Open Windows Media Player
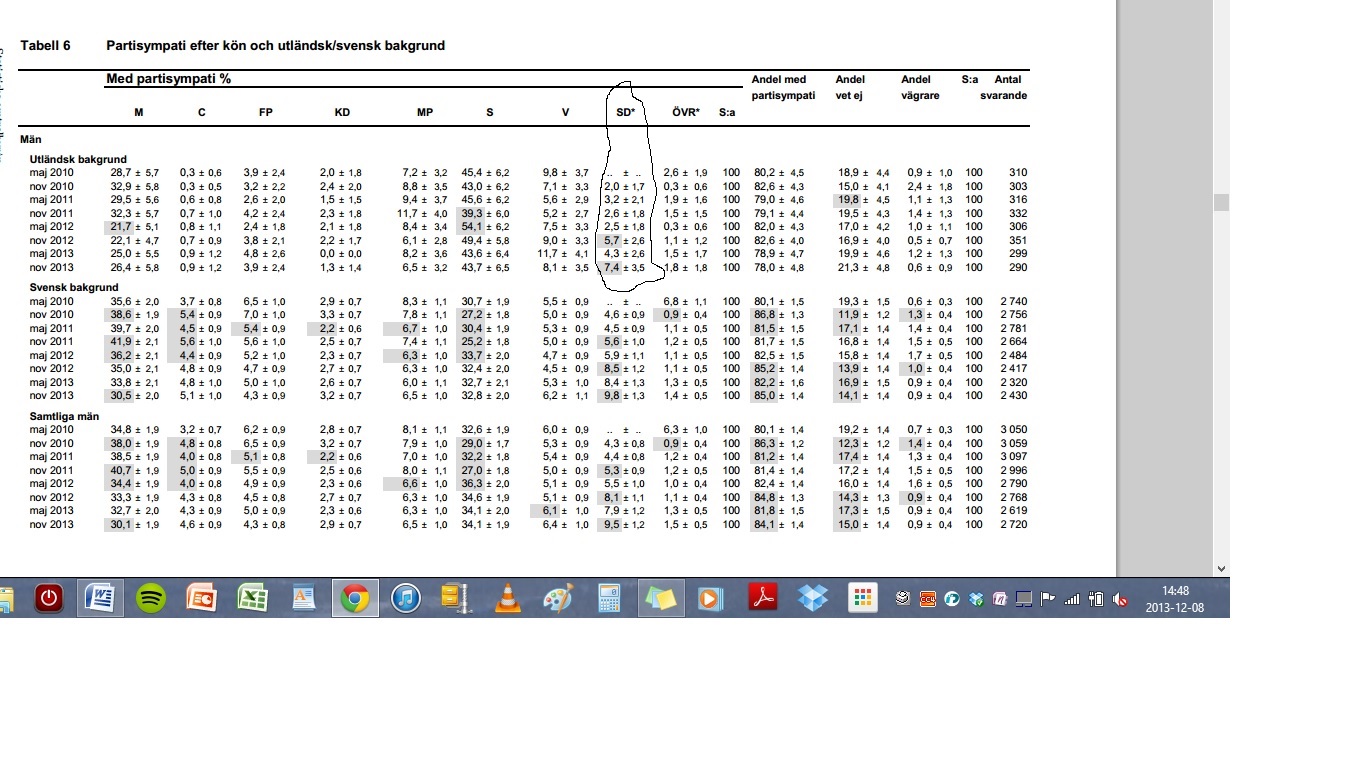The height and width of the screenshot is (768, 1366). pos(710,598)
